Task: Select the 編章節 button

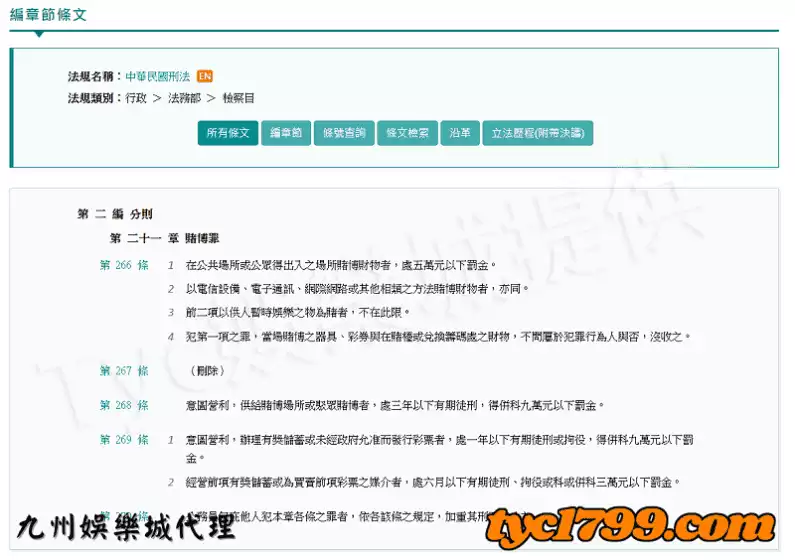Action: [x=286, y=133]
